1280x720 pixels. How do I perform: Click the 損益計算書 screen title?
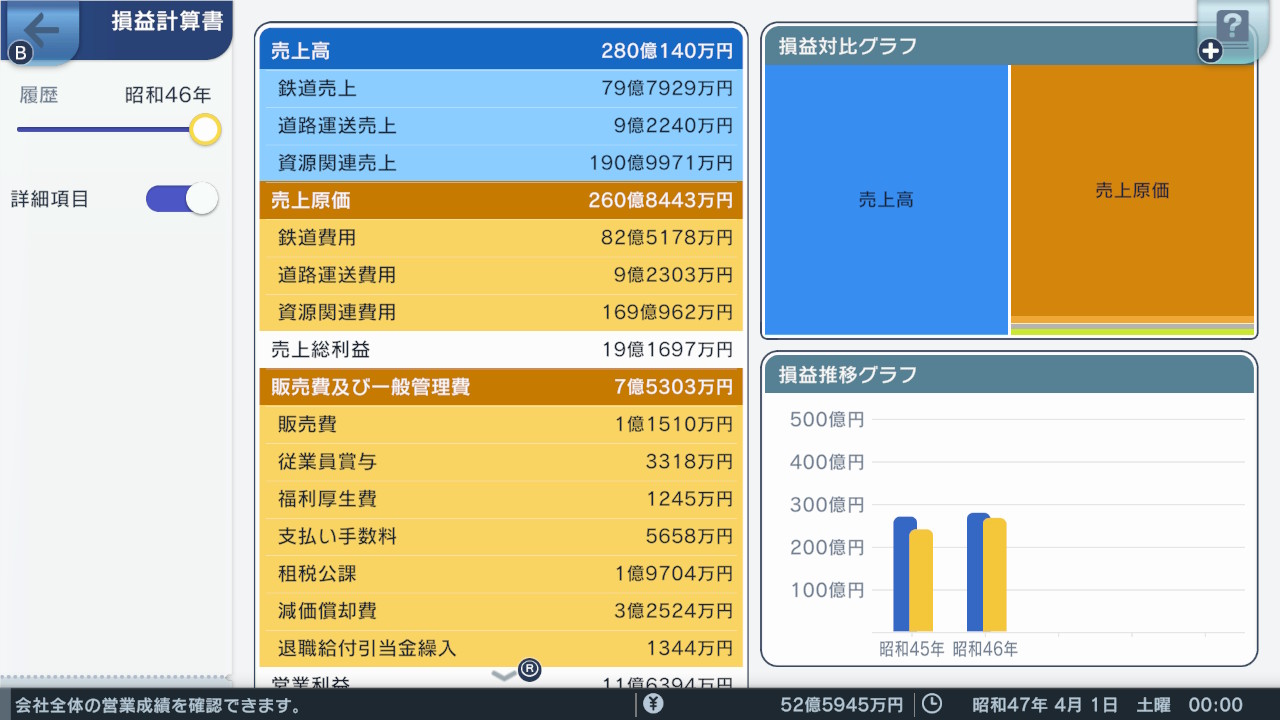pyautogui.click(x=167, y=21)
